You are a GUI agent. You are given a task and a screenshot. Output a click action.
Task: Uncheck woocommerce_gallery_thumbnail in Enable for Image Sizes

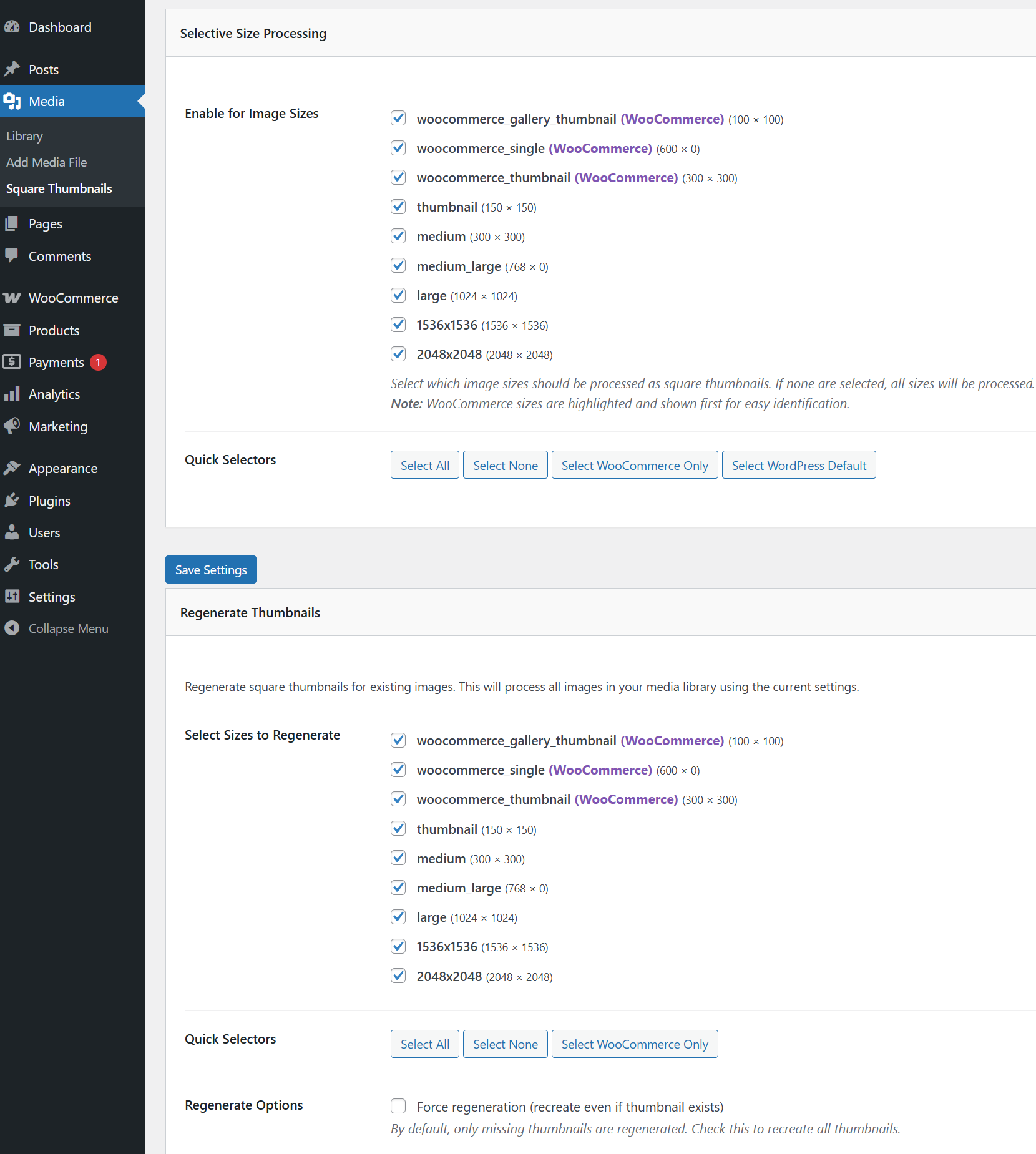click(398, 118)
